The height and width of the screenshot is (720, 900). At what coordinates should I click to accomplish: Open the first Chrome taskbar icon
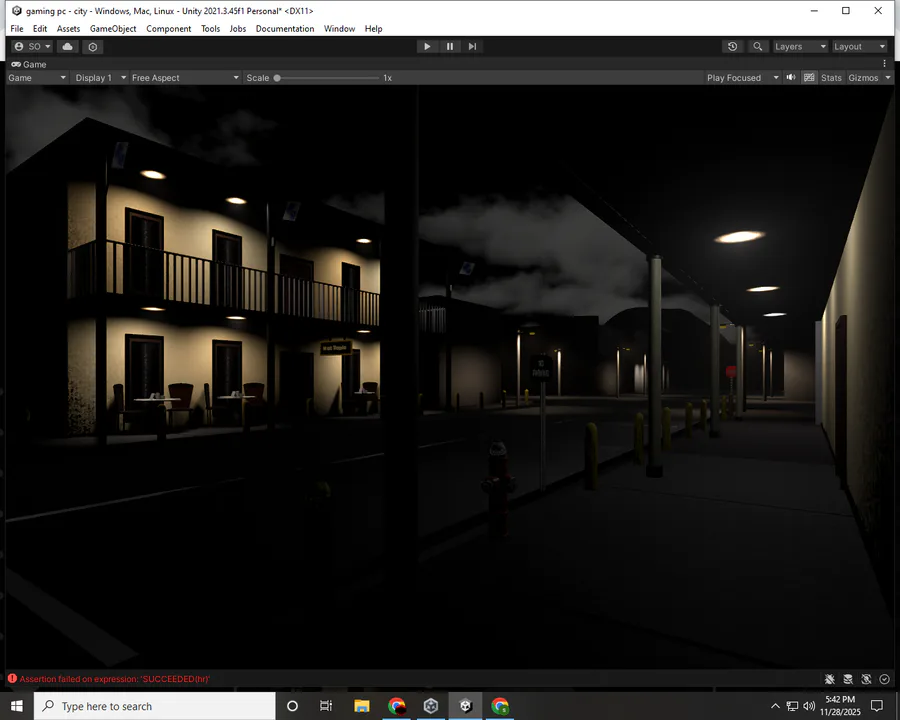point(397,706)
